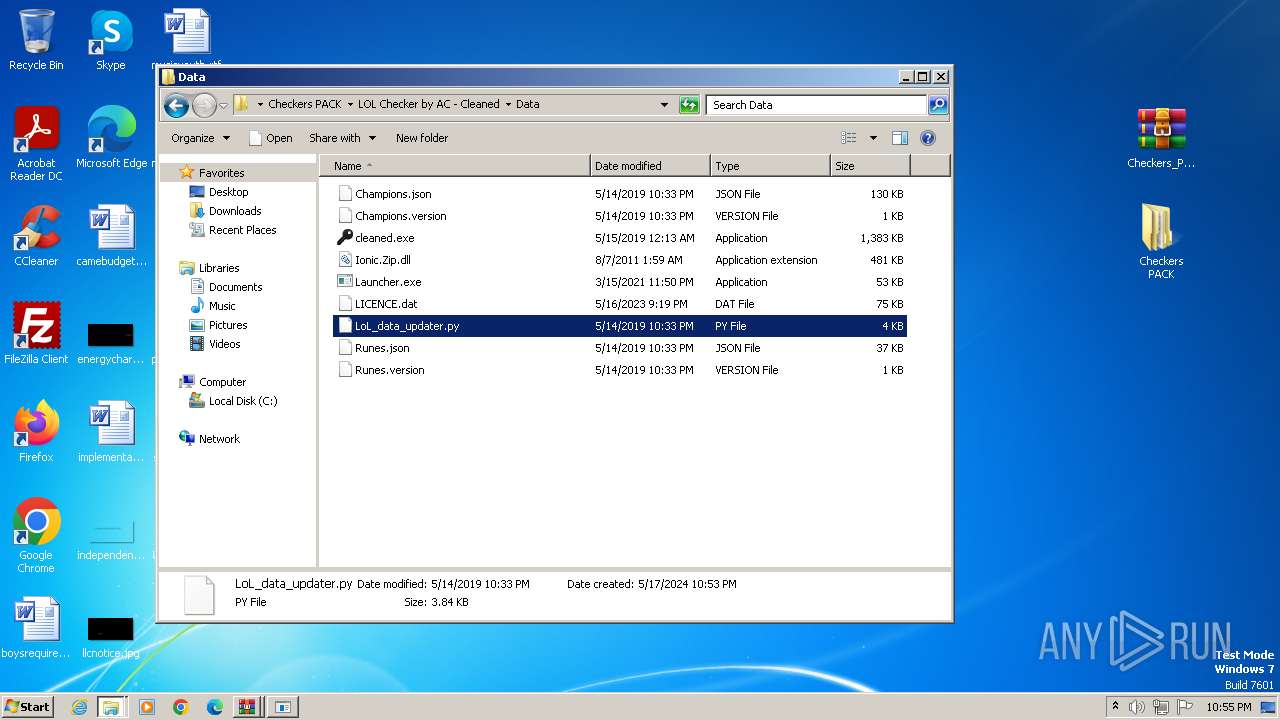This screenshot has height=720, width=1280.
Task: Click Windows Explorer taskbar button
Action: click(x=111, y=707)
